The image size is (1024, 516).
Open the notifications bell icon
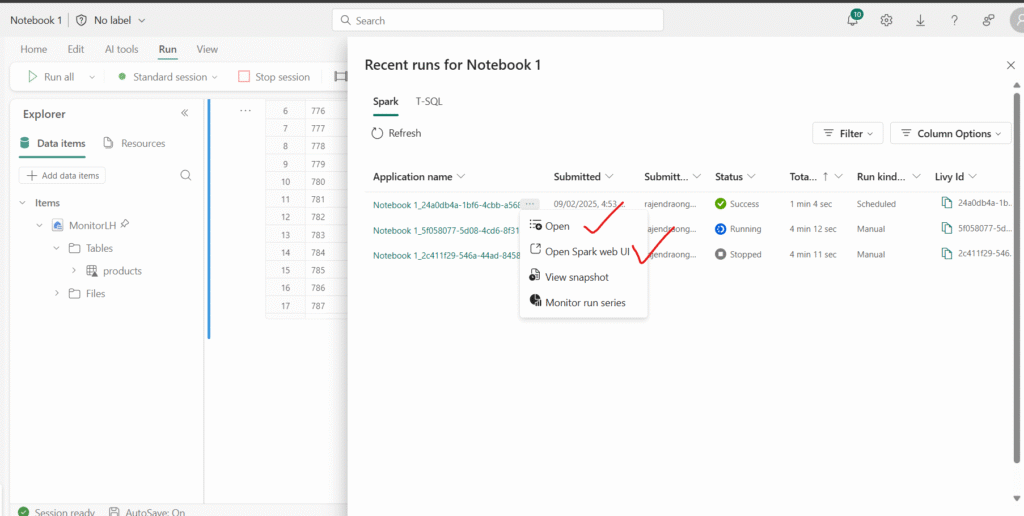pyautogui.click(x=853, y=20)
